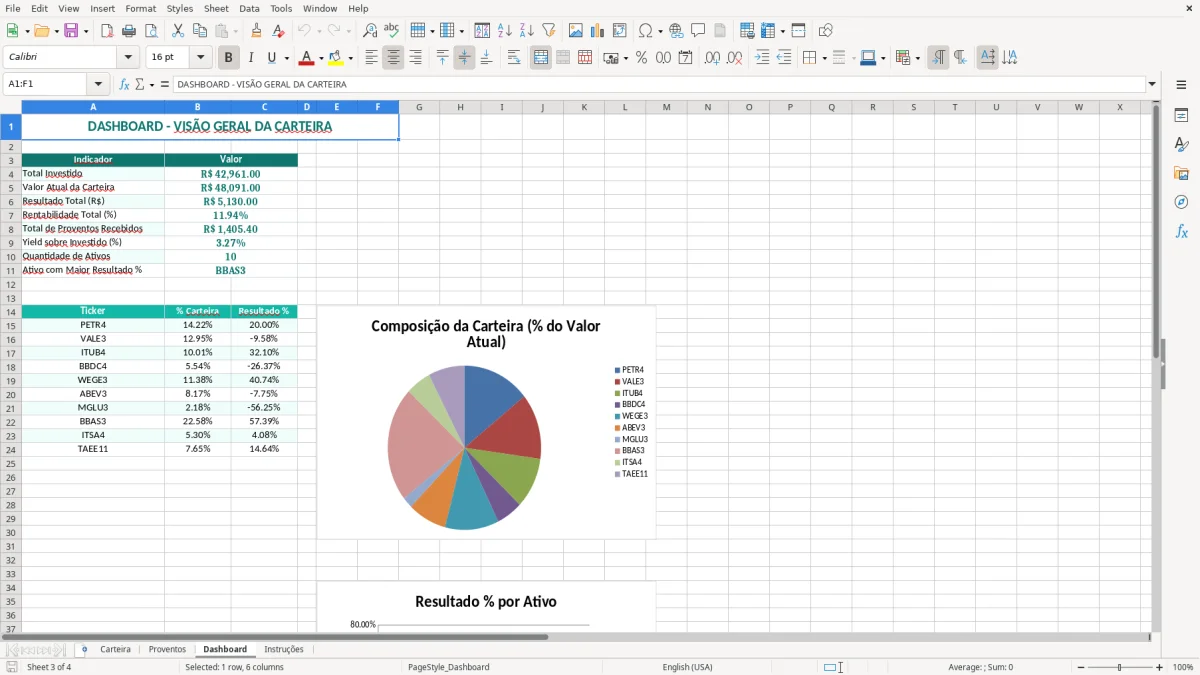Insert pivot table icon

620,31
